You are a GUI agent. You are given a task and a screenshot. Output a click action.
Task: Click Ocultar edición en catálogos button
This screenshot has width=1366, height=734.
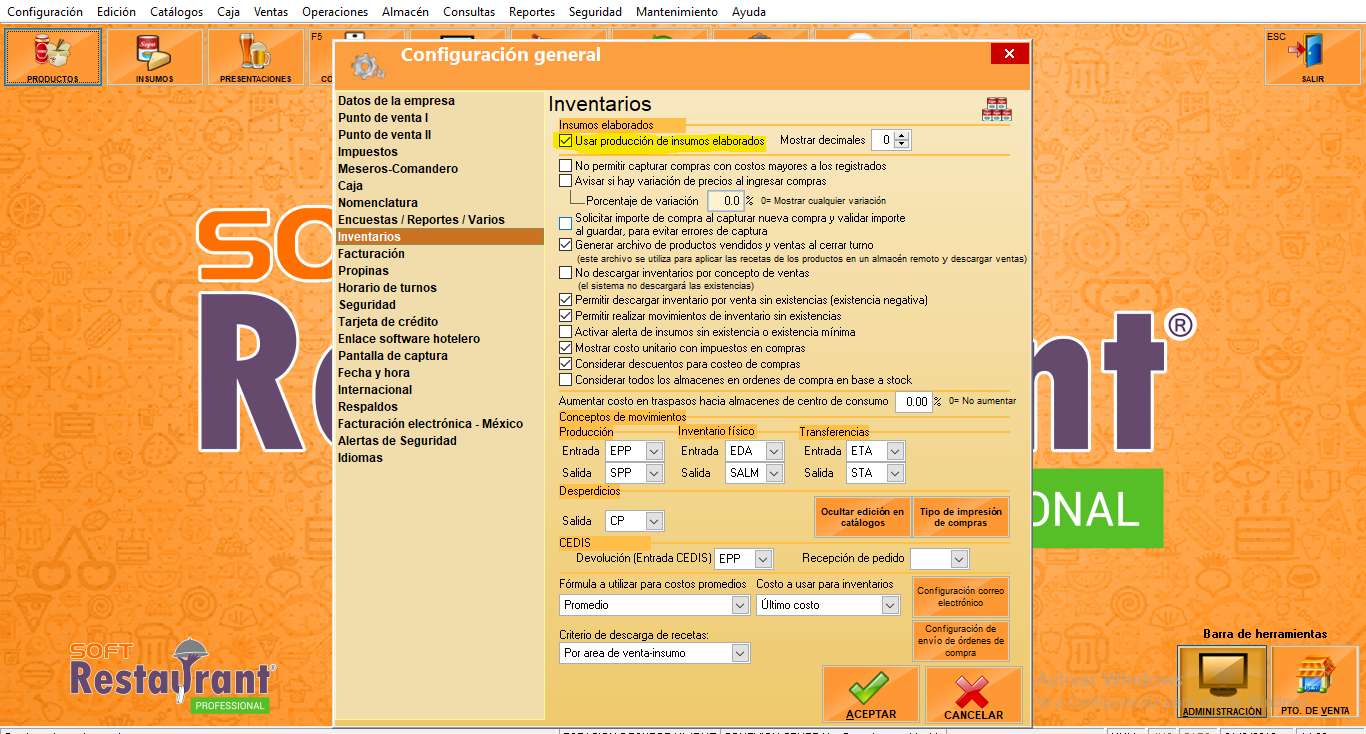point(862,517)
